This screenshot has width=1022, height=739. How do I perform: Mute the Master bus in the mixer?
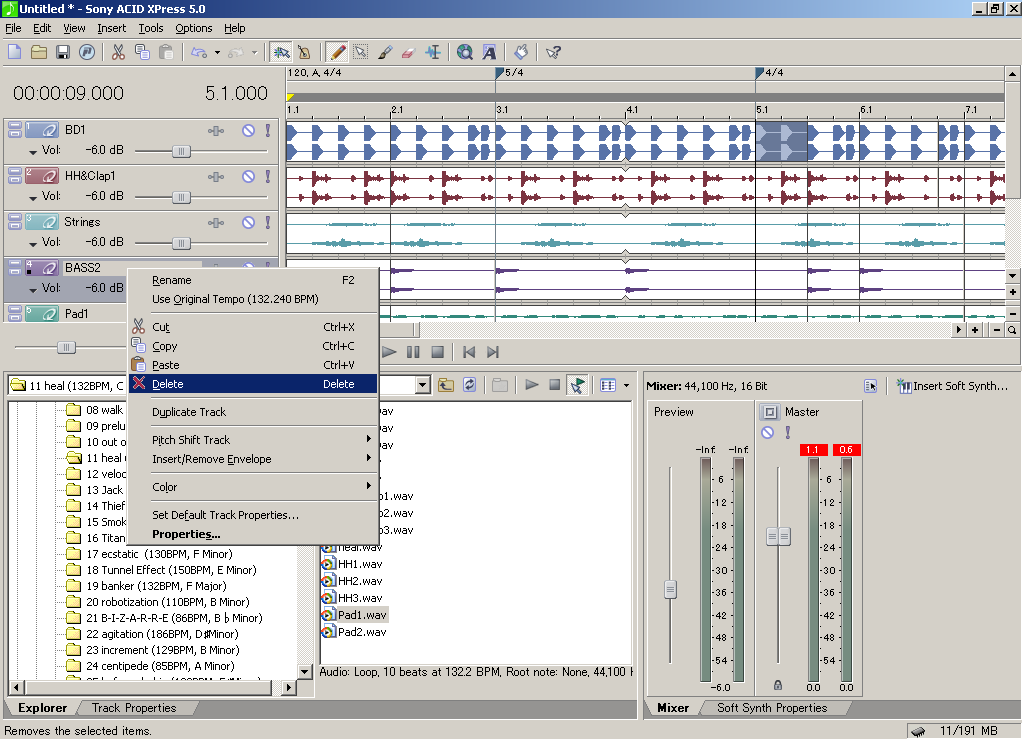coord(767,432)
